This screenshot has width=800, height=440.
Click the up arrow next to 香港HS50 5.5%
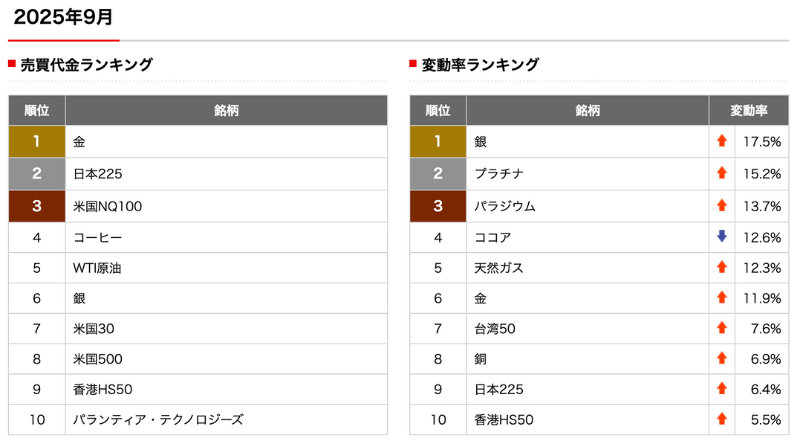click(722, 419)
